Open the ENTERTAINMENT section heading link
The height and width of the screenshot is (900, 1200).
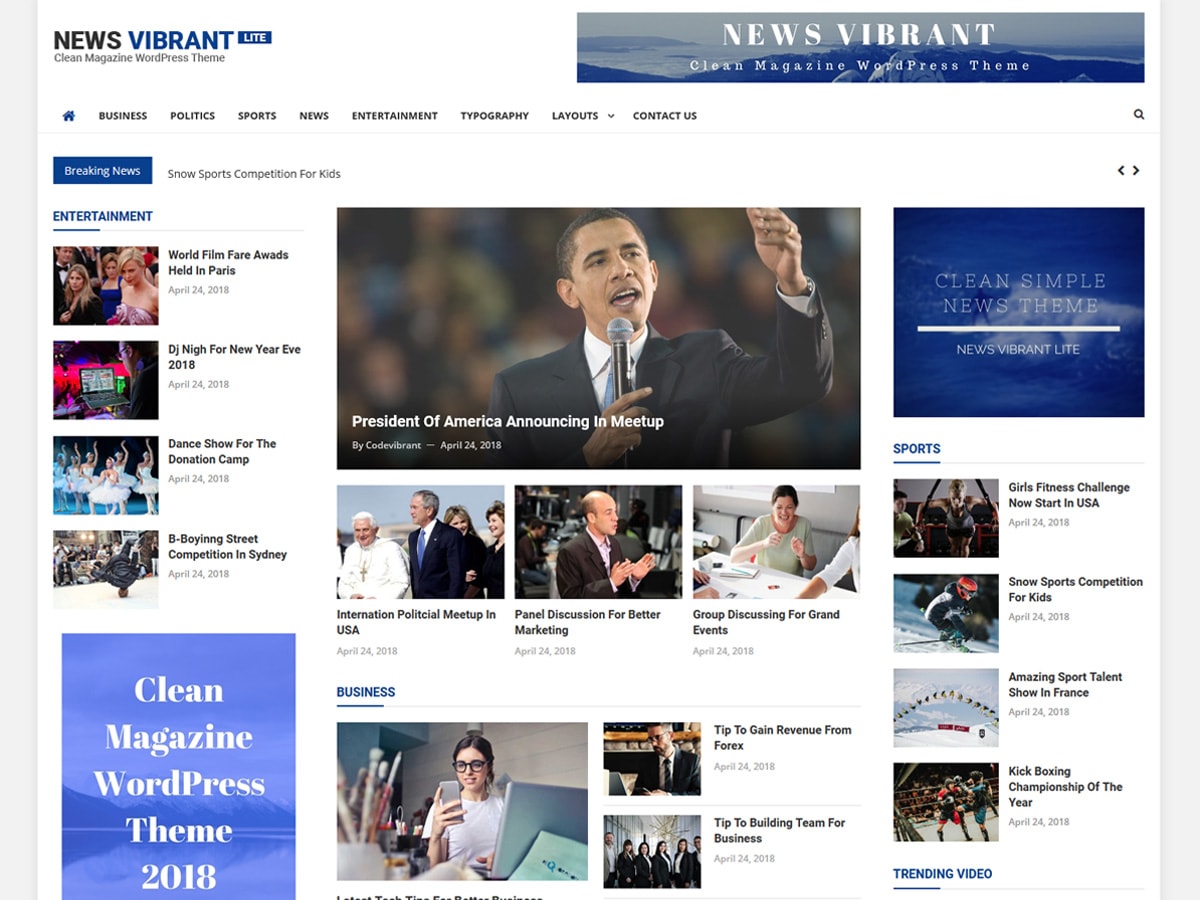(x=103, y=216)
